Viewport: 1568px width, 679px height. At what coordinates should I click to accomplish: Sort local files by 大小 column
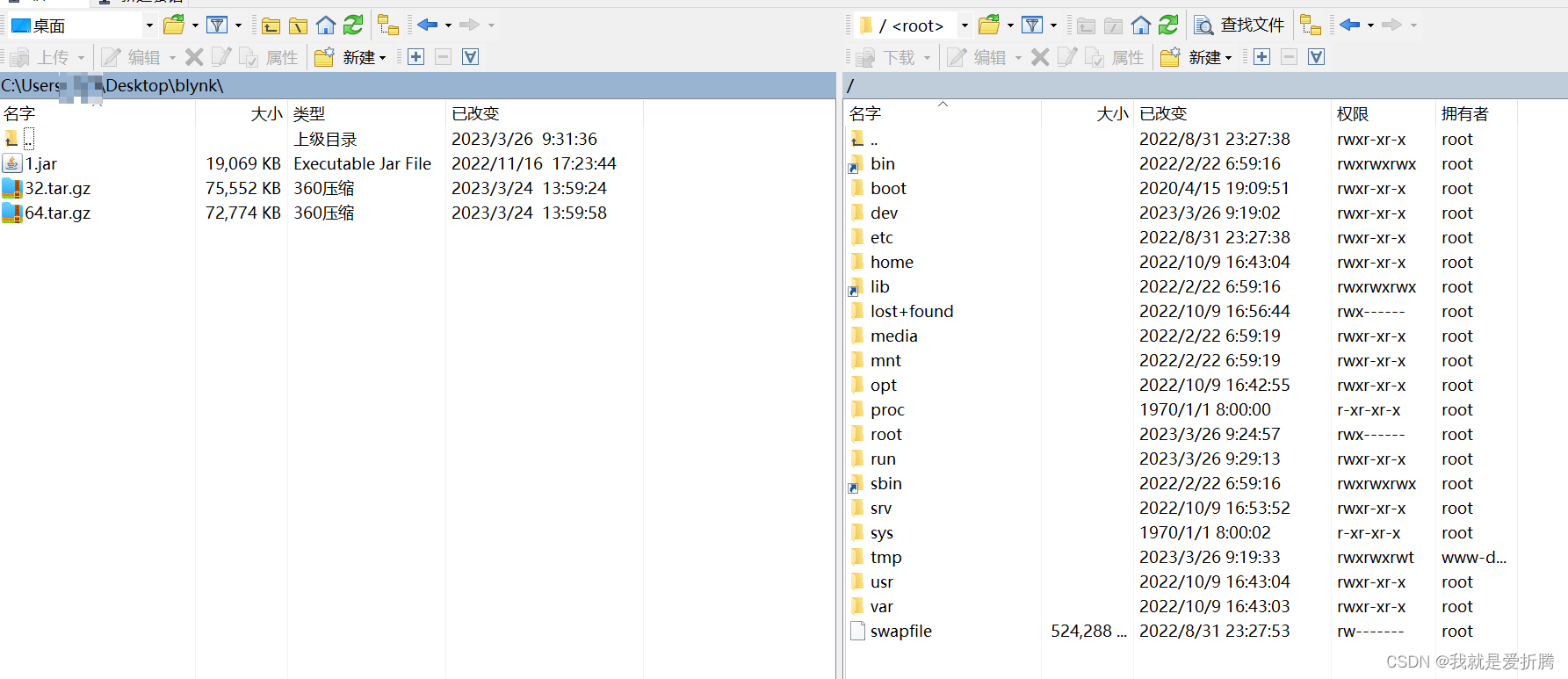pos(242,113)
